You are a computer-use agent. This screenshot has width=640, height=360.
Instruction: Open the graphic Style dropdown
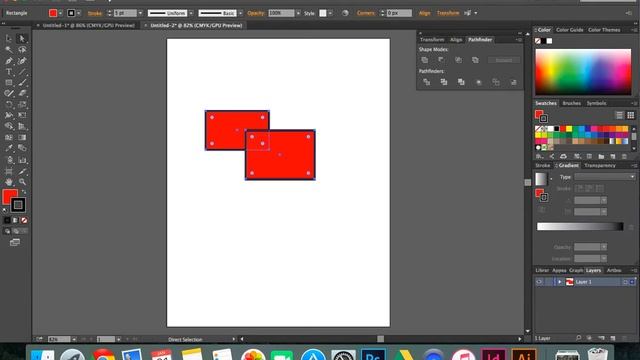pos(330,13)
